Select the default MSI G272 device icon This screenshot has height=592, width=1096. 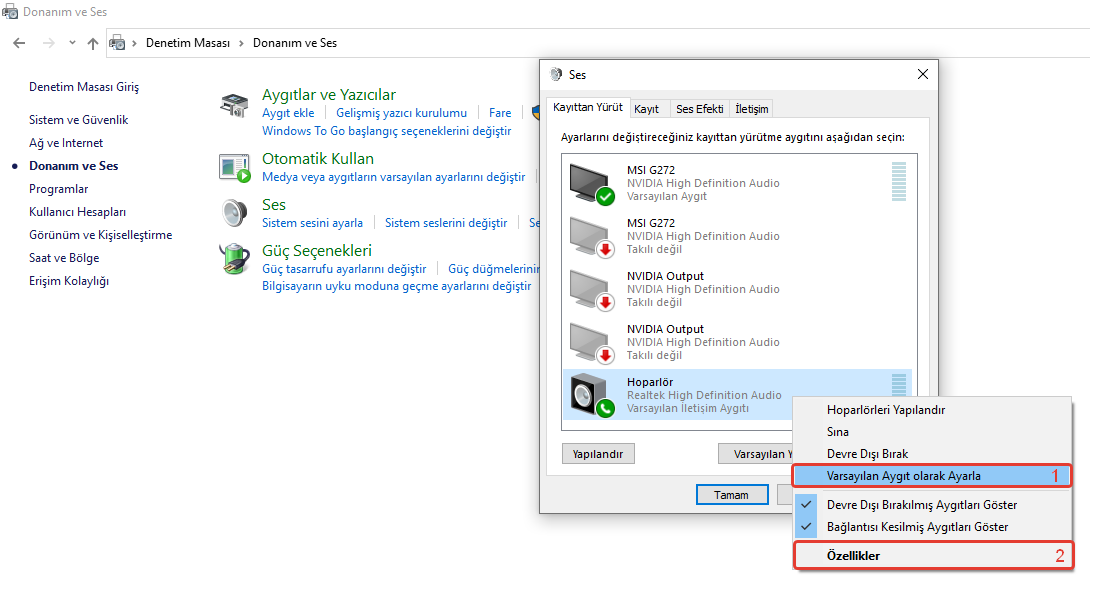(x=590, y=183)
